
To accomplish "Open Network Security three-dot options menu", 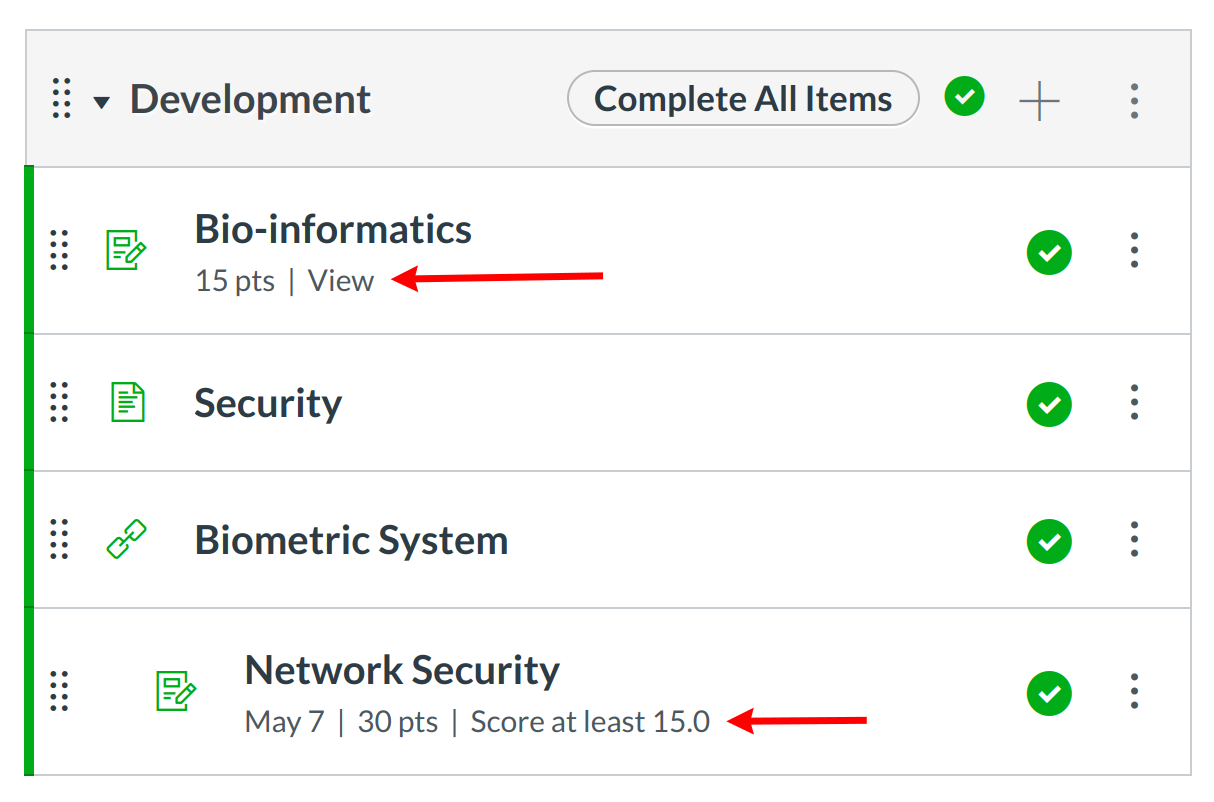I will [x=1134, y=691].
